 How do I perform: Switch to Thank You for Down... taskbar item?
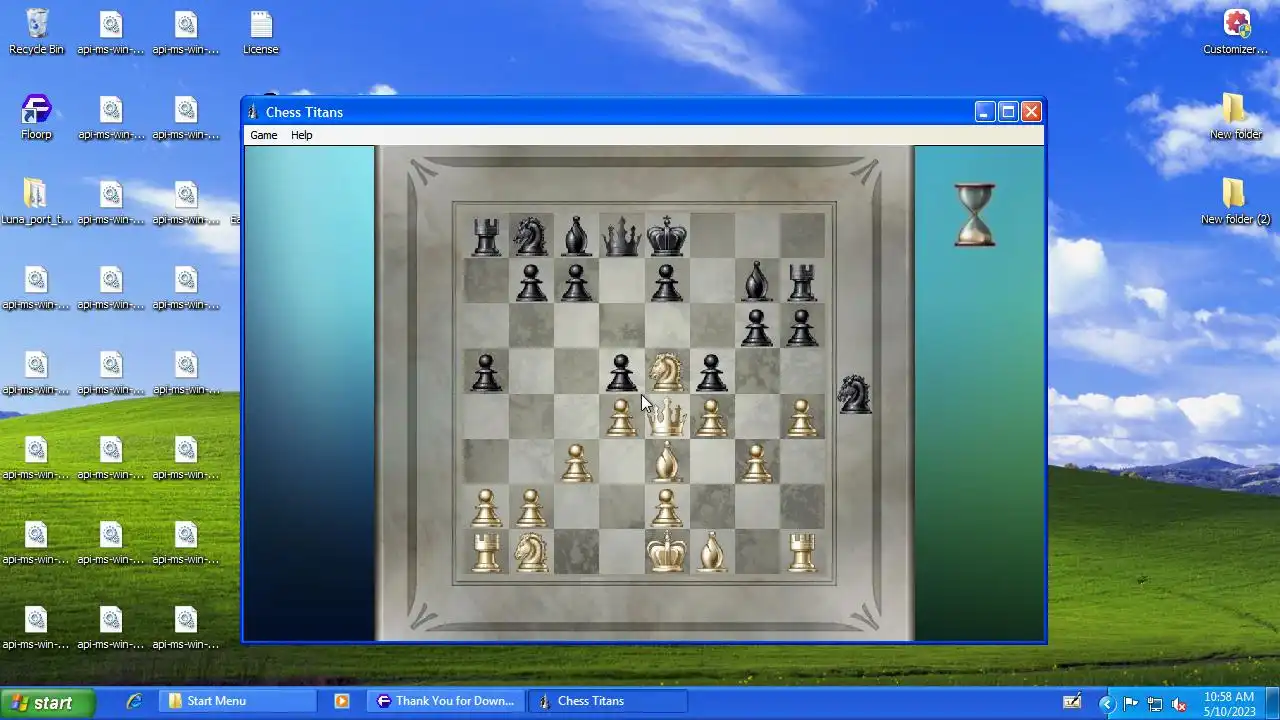point(446,701)
